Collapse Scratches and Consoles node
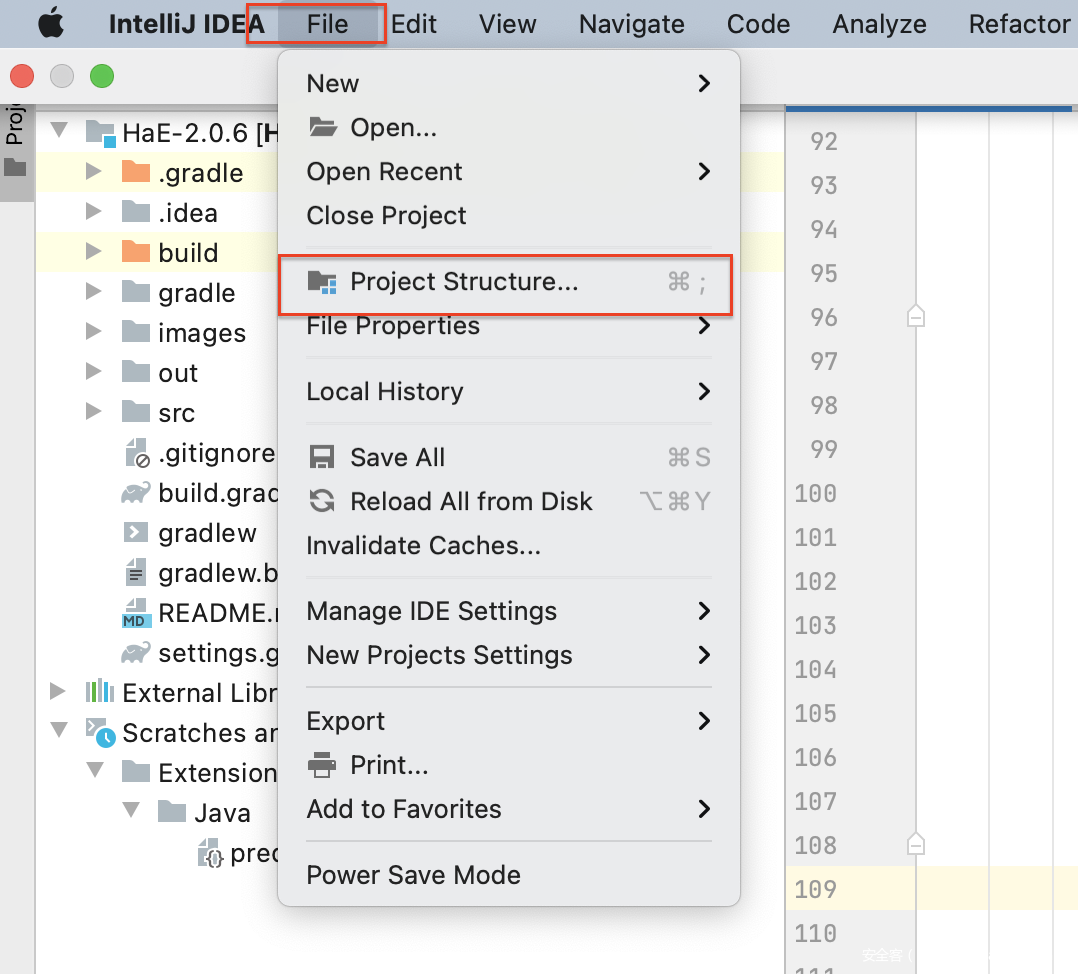 click(60, 730)
